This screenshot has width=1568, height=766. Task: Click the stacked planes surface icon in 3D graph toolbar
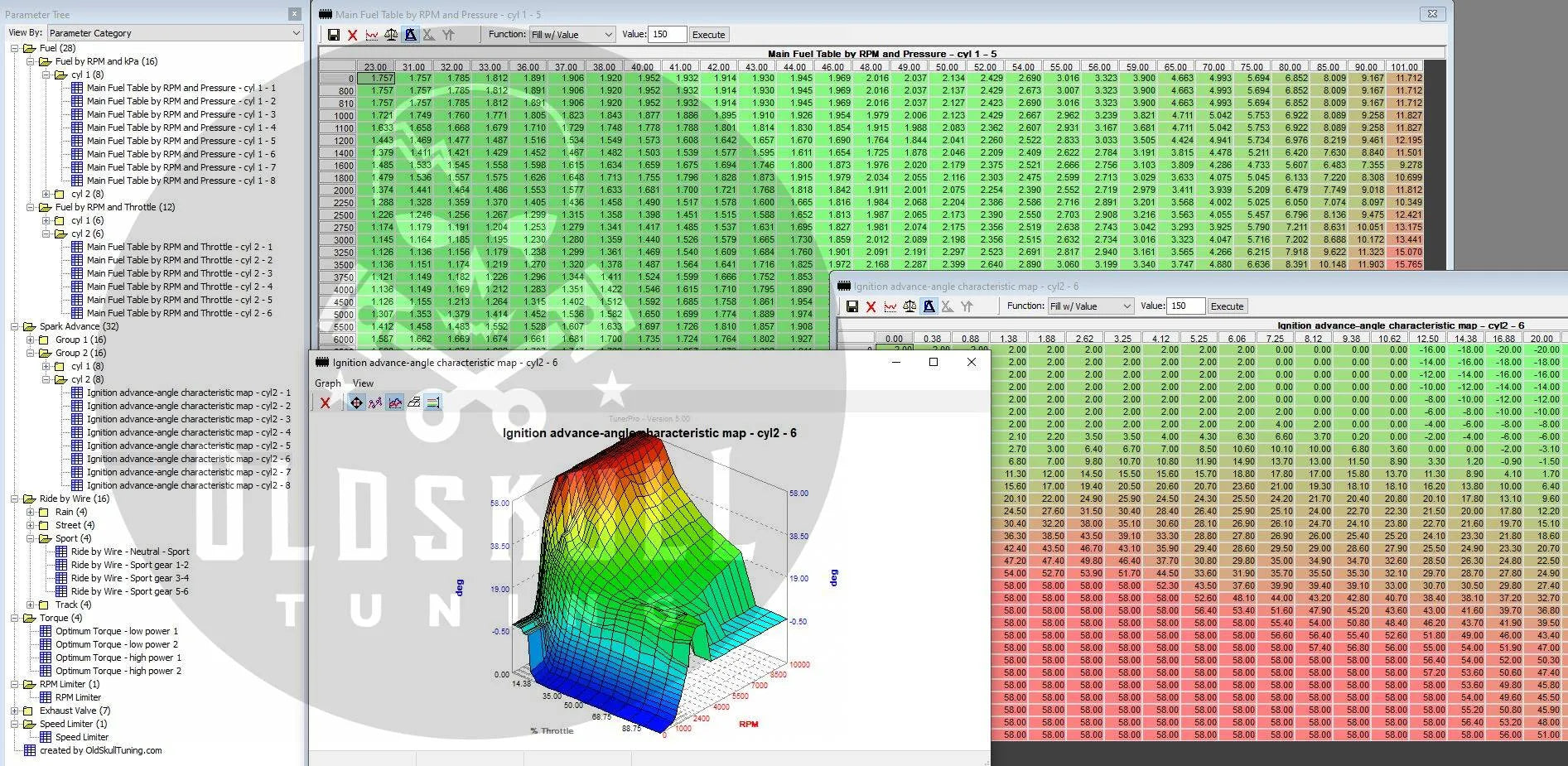point(413,402)
